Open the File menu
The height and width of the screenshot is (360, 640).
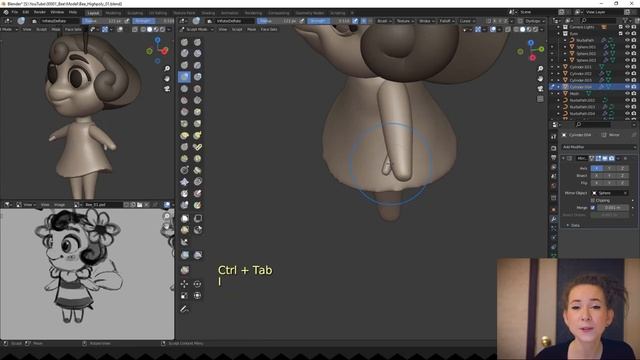pyautogui.click(x=15, y=12)
